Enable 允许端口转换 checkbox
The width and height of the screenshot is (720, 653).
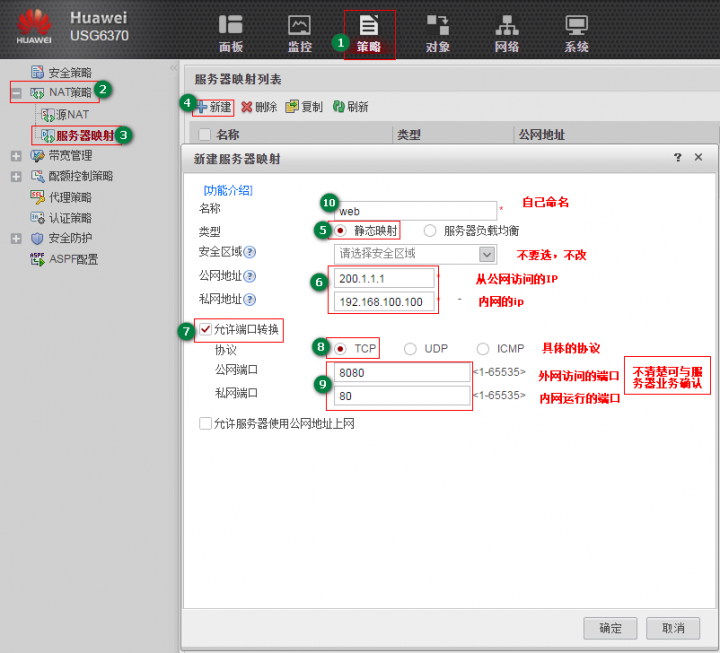(x=206, y=329)
